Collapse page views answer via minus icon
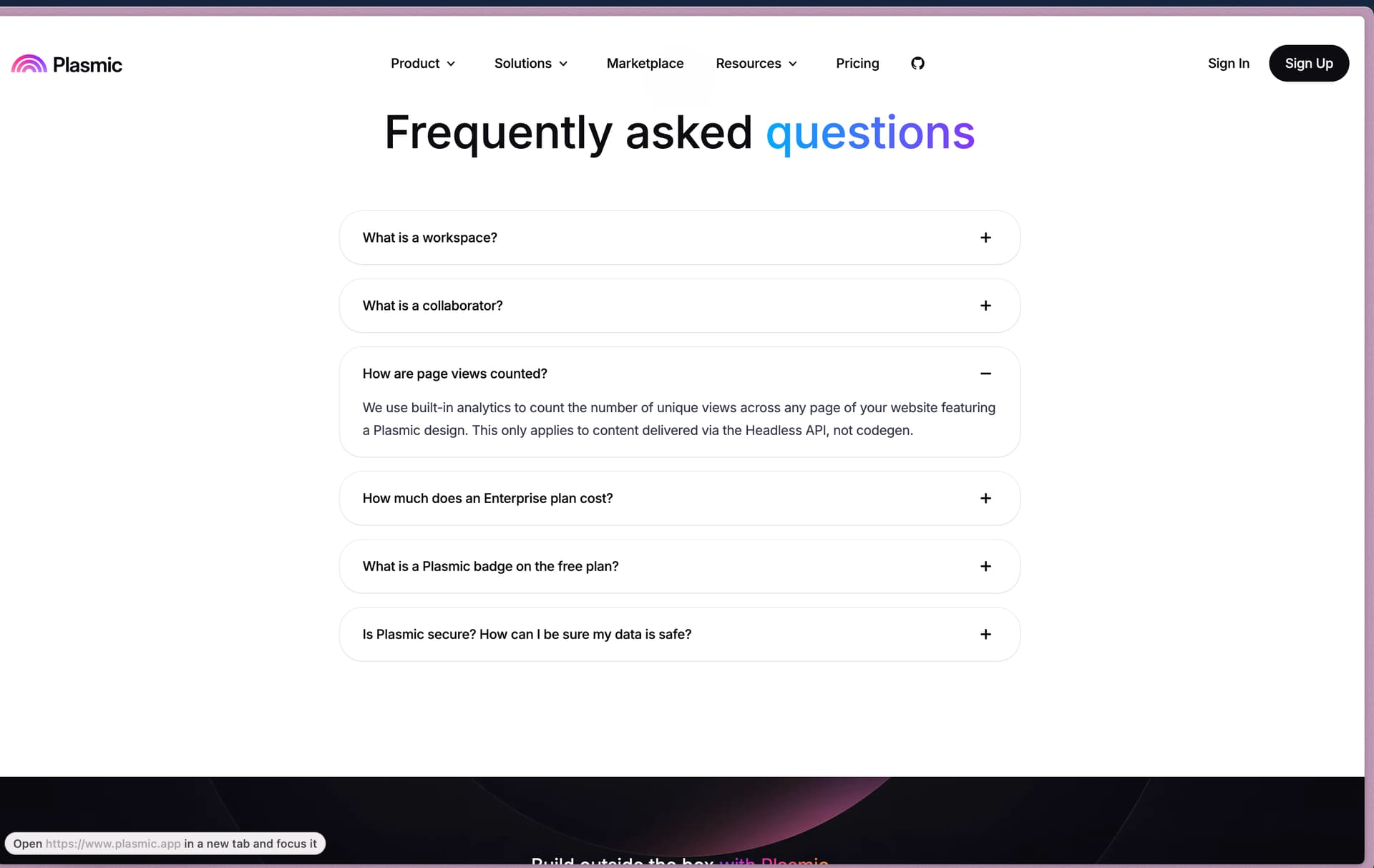Viewport: 1374px width, 868px height. click(x=985, y=374)
